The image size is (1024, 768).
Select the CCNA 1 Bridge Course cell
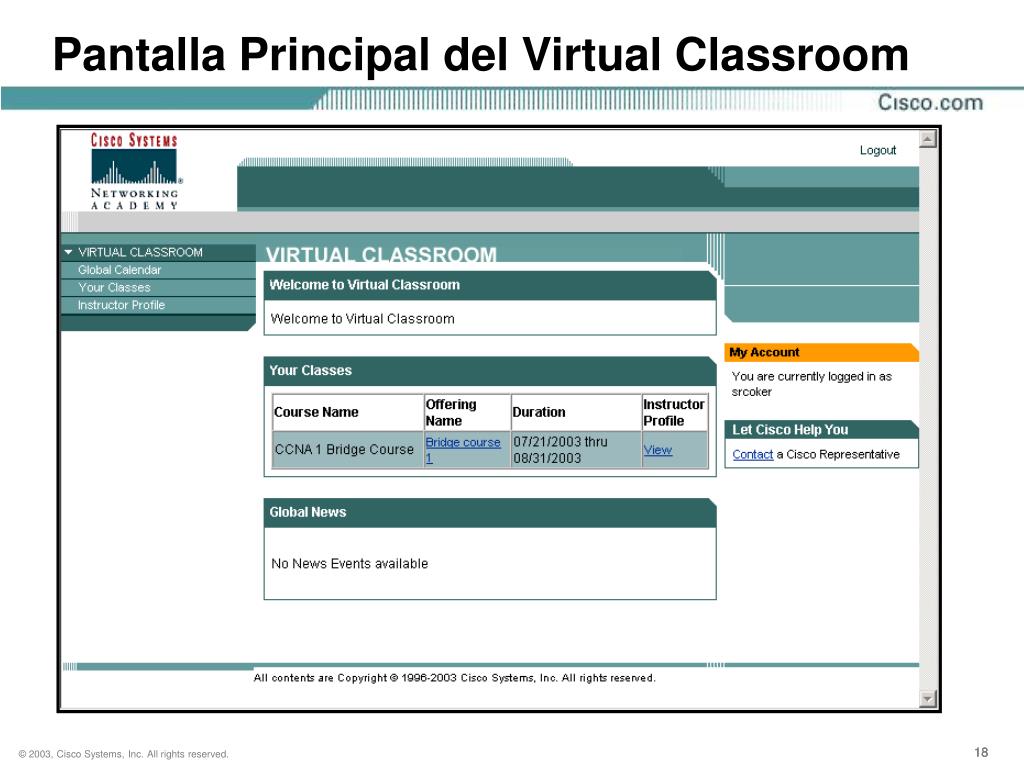[348, 450]
